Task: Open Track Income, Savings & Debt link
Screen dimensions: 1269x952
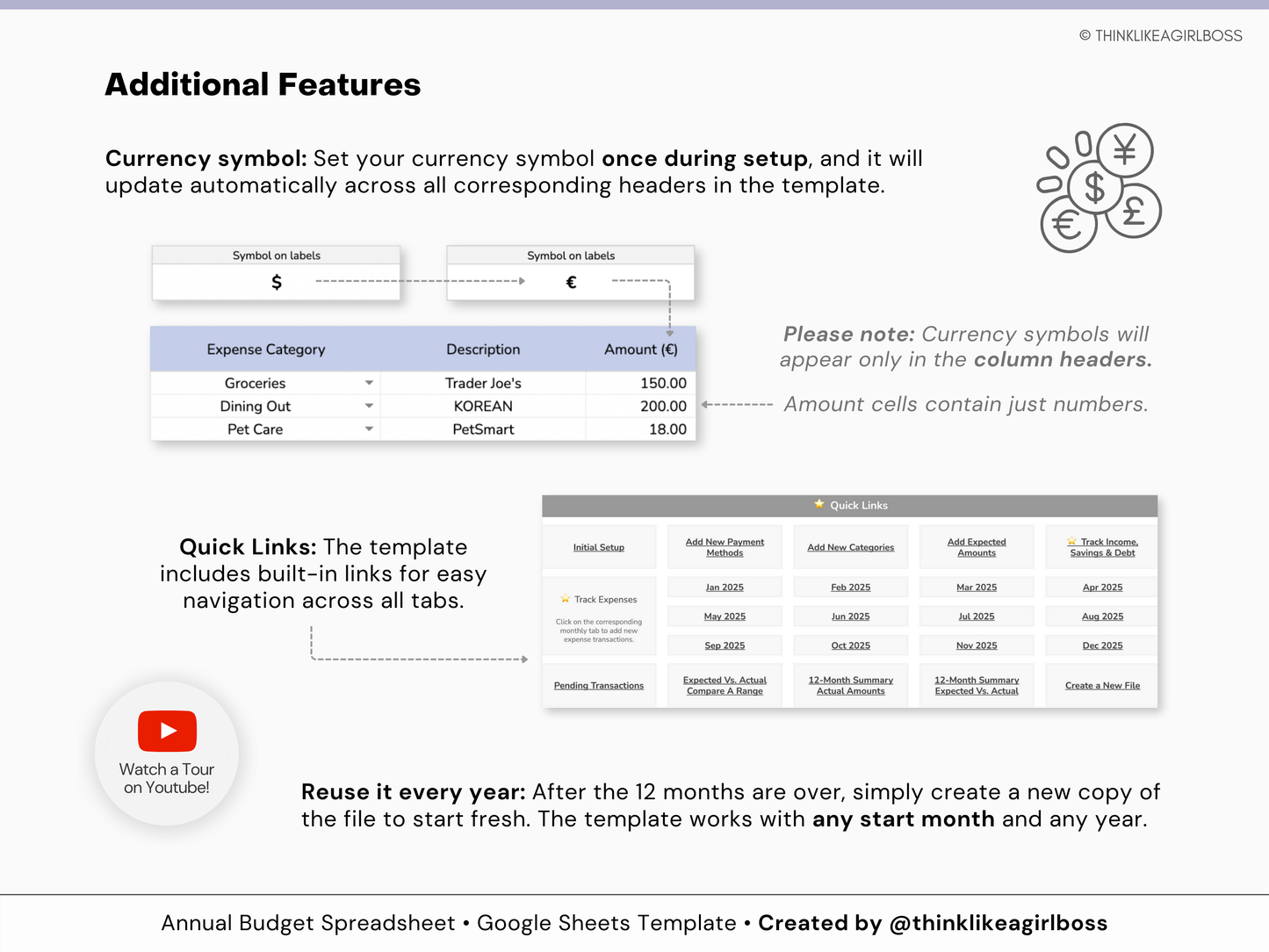Action: (x=1103, y=547)
